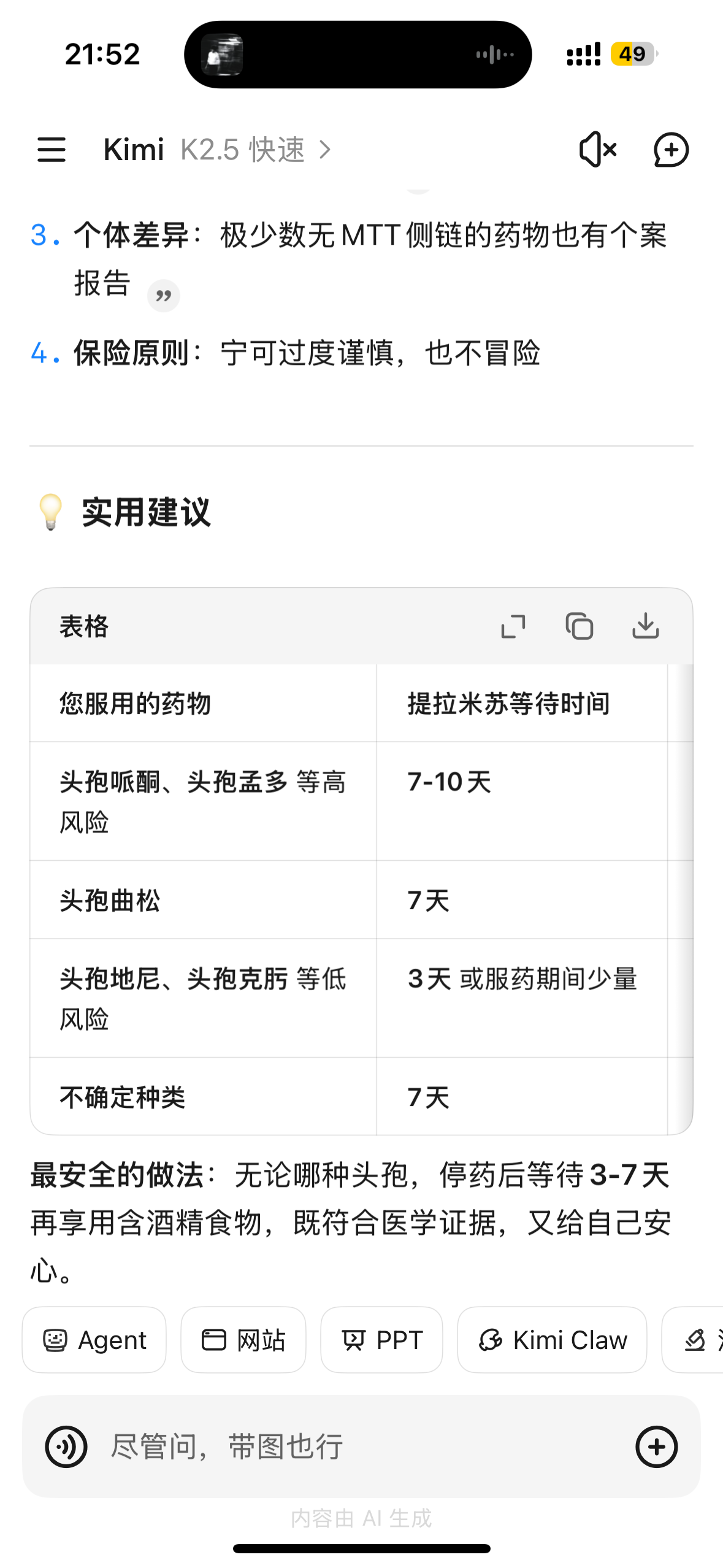Tap the plus attachment button
This screenshot has height=1568, width=723.
[x=656, y=1447]
